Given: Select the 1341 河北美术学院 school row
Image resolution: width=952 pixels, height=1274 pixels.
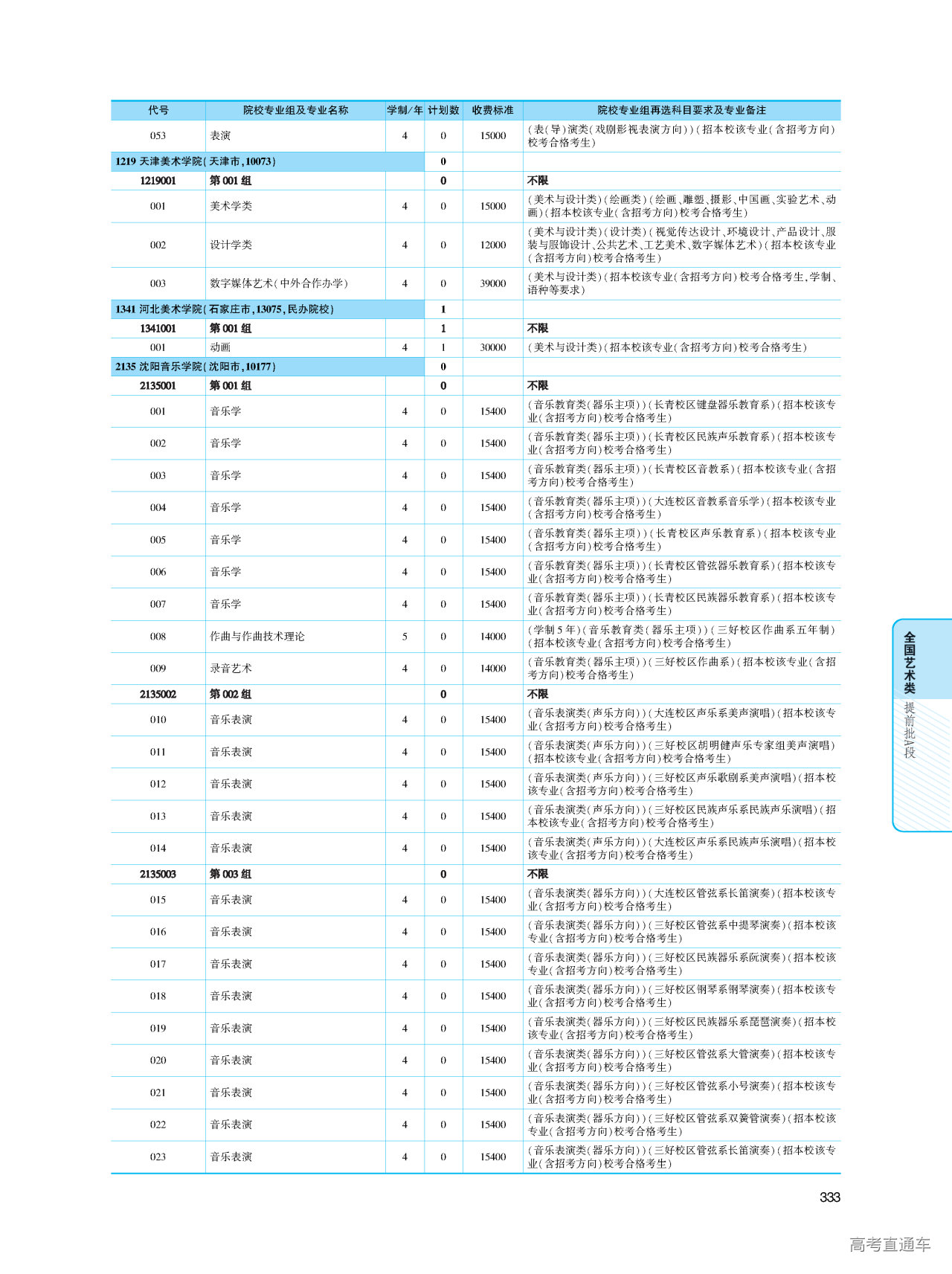Looking at the screenshot, I should click(225, 309).
